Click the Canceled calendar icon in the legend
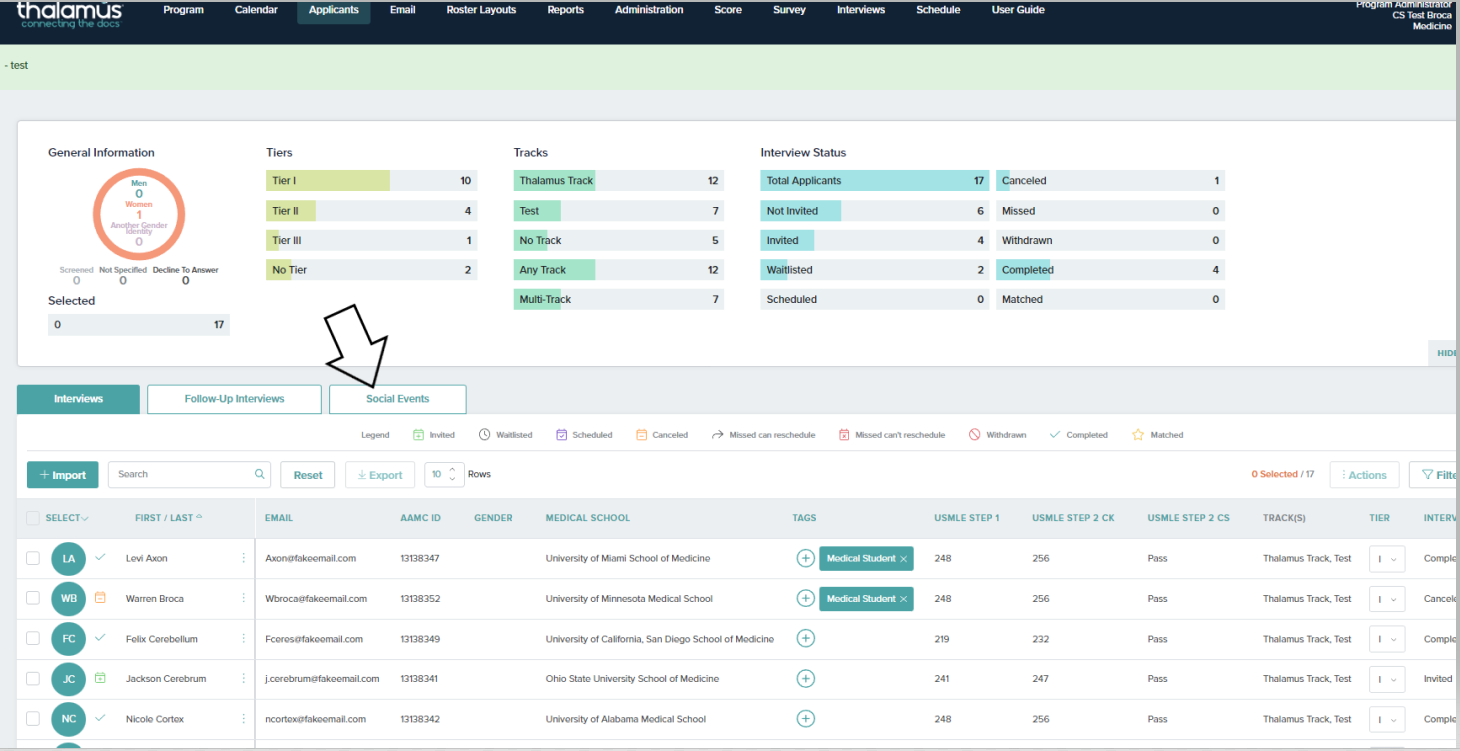 click(642, 435)
